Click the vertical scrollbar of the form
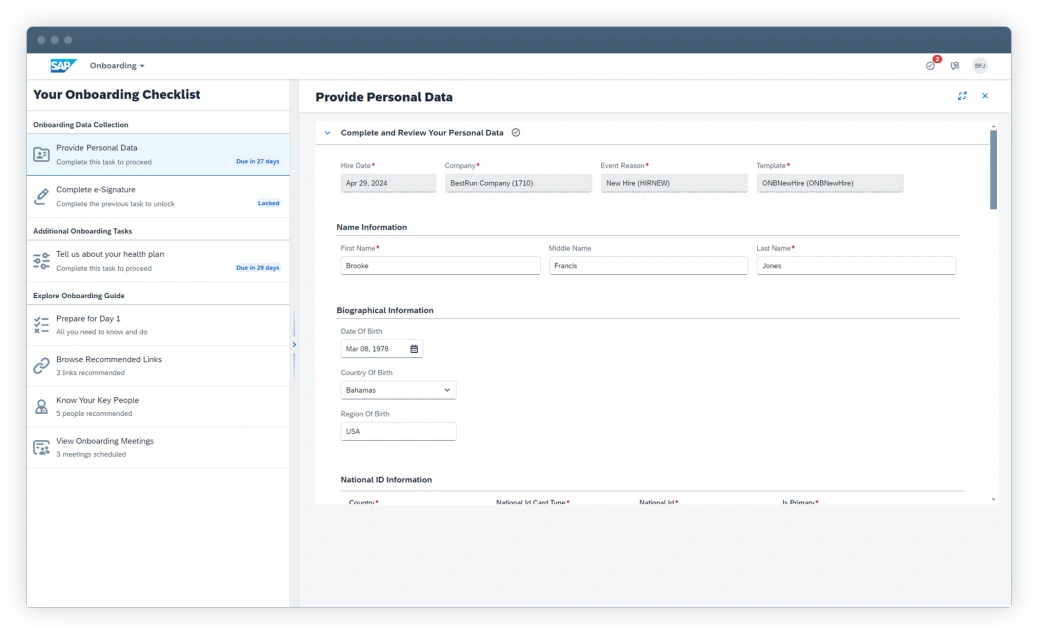1038x634 pixels. (x=993, y=169)
